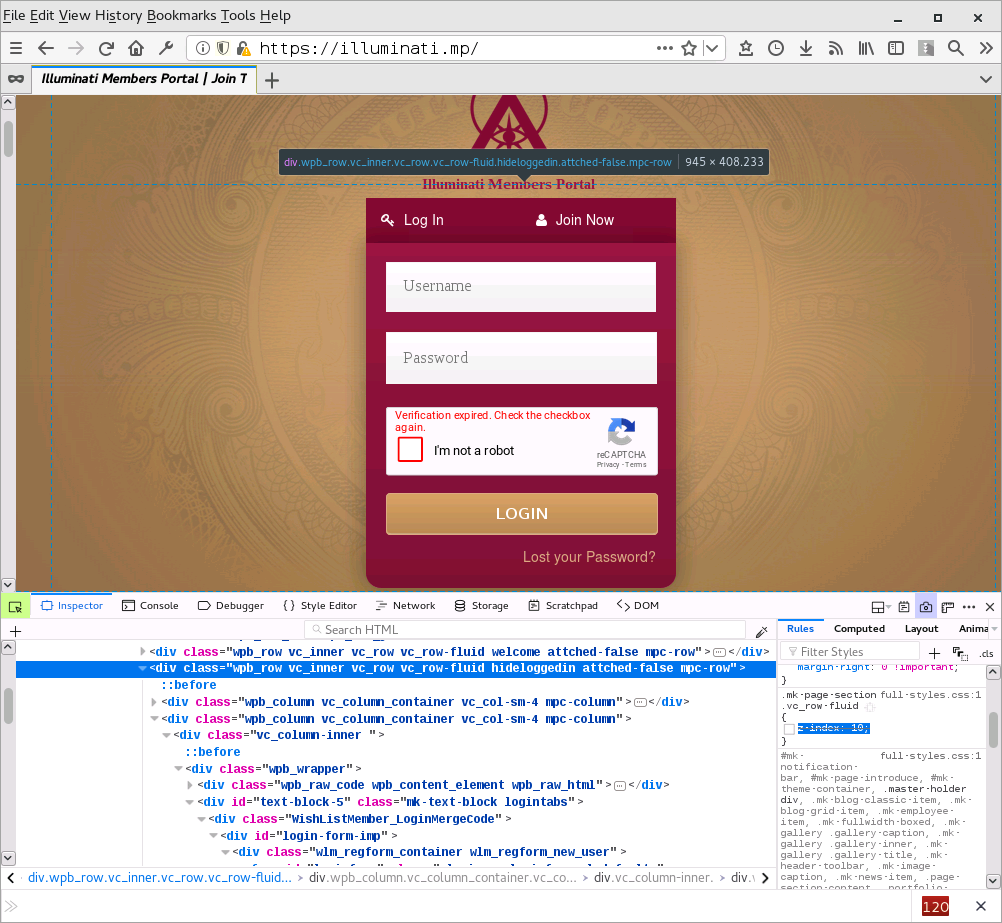This screenshot has width=1002, height=923.
Task: Expand more sidebar tabs dropdown
Action: click(x=994, y=629)
